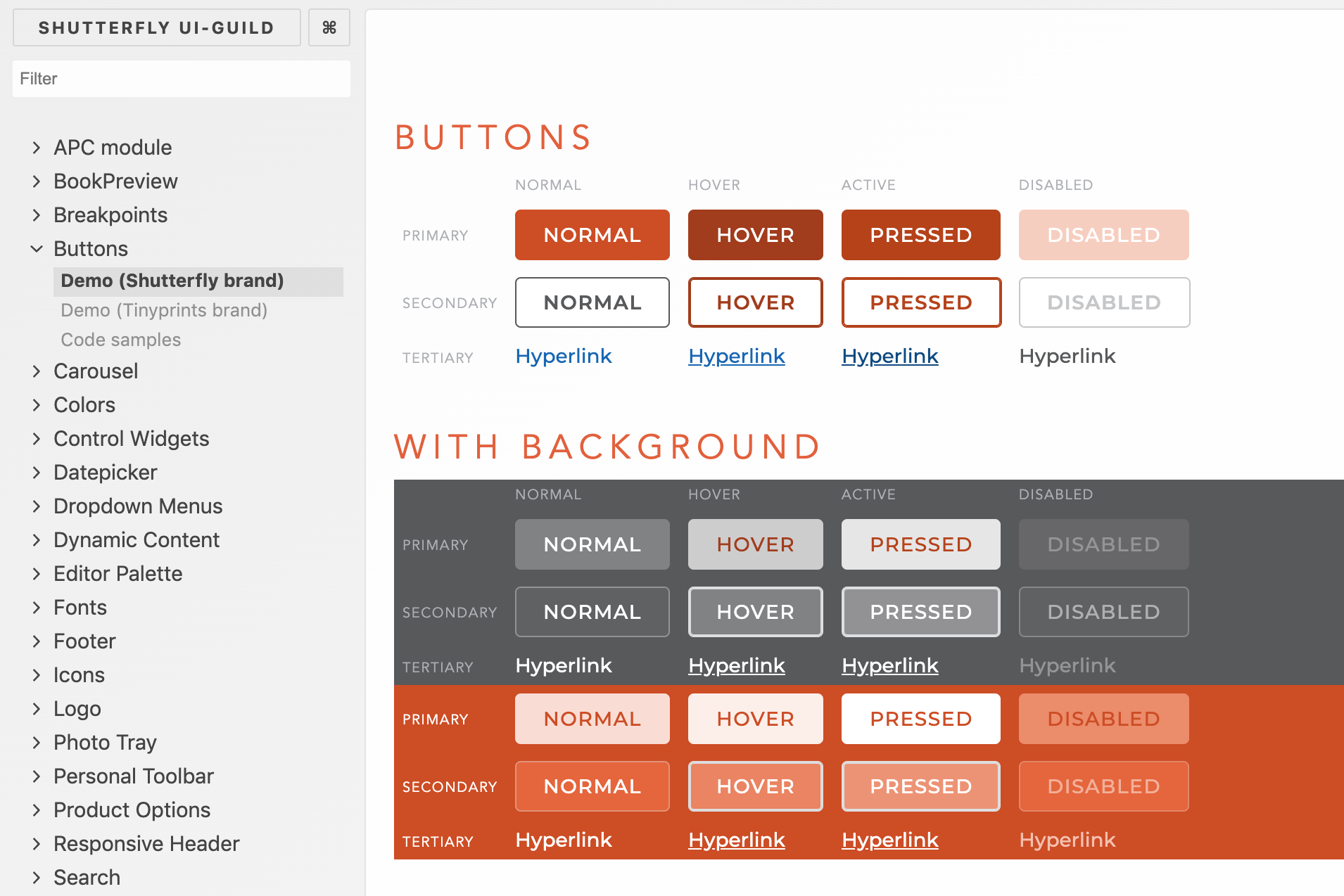Expand the Fonts section chevron
1344x896 pixels.
(x=37, y=608)
